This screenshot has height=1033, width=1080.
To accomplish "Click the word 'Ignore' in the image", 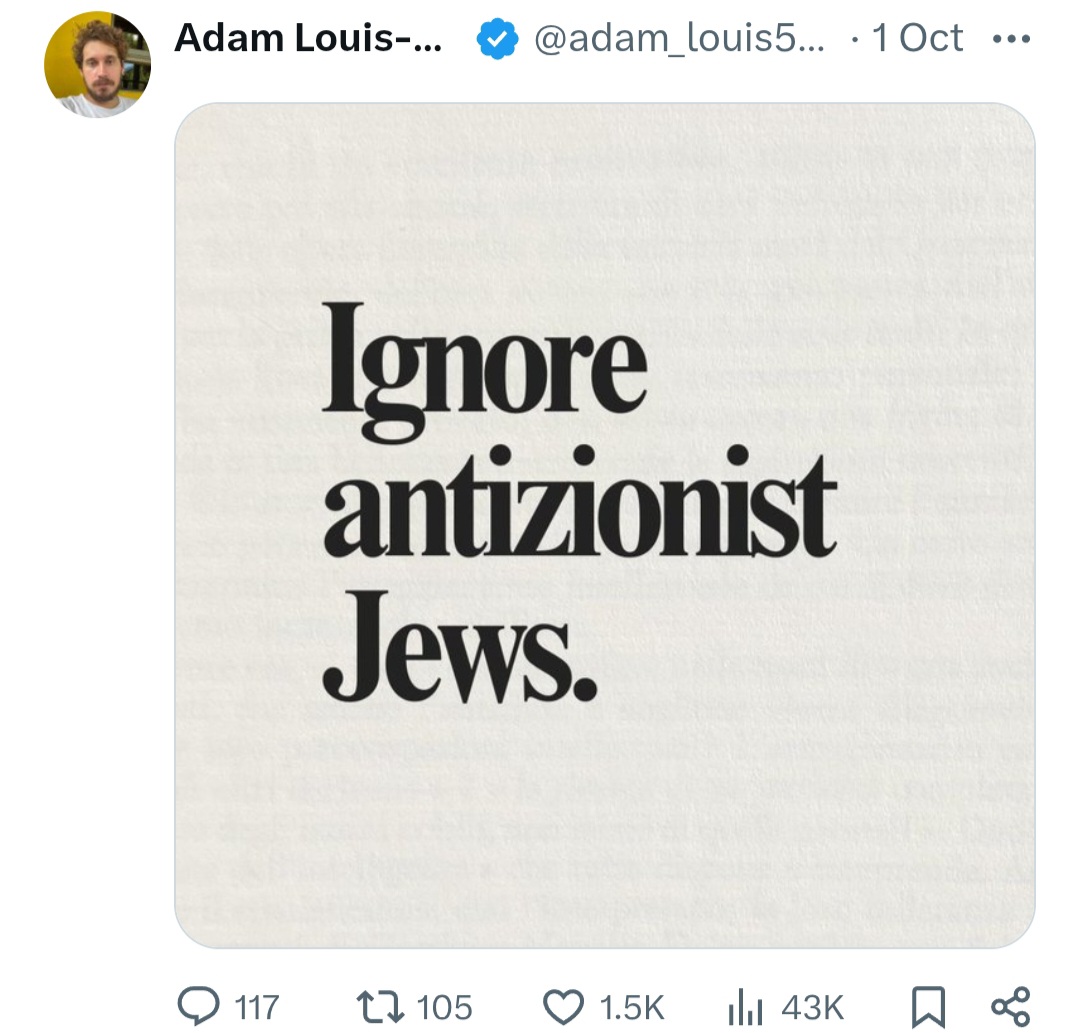I will pyautogui.click(x=485, y=372).
